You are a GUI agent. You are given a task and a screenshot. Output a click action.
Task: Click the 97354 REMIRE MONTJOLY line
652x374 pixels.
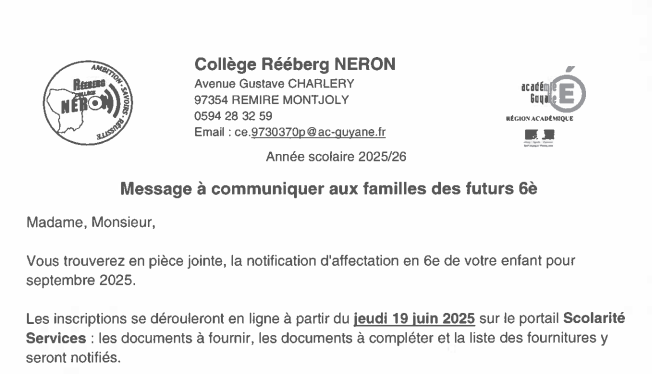(272, 100)
